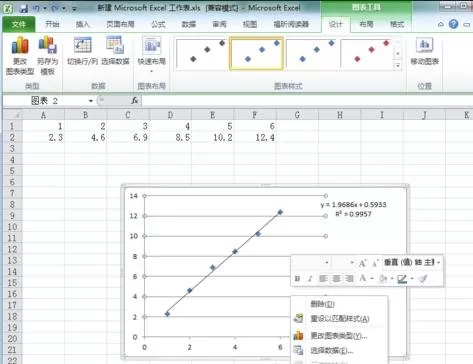This screenshot has height=364, width=473.
Task: Click the data point at x=6
Action: [x=280, y=212]
